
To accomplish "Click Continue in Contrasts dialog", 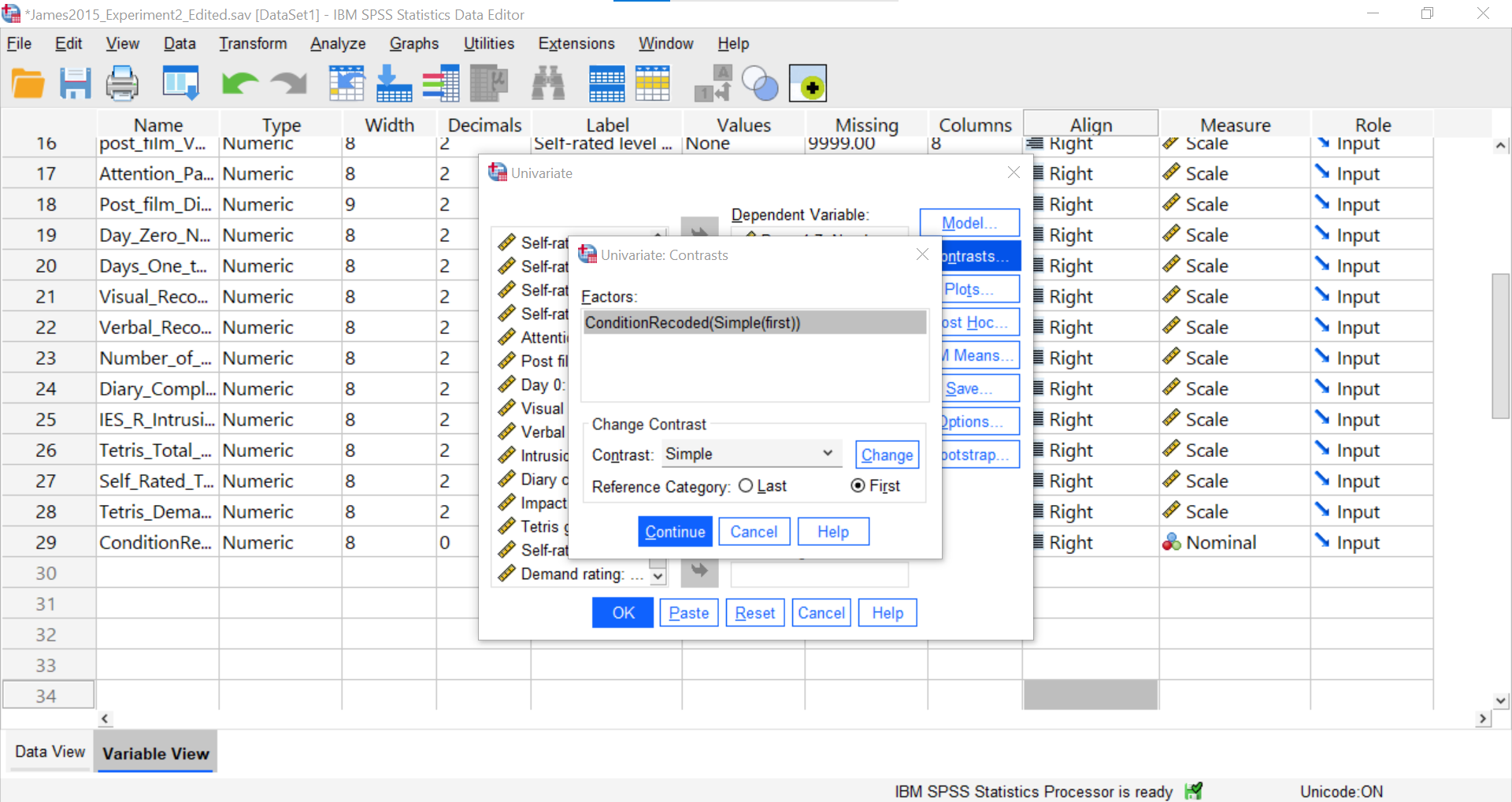I will point(675,532).
